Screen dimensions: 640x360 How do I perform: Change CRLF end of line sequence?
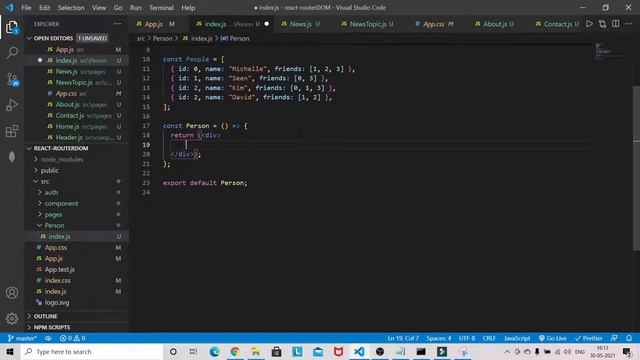489,338
